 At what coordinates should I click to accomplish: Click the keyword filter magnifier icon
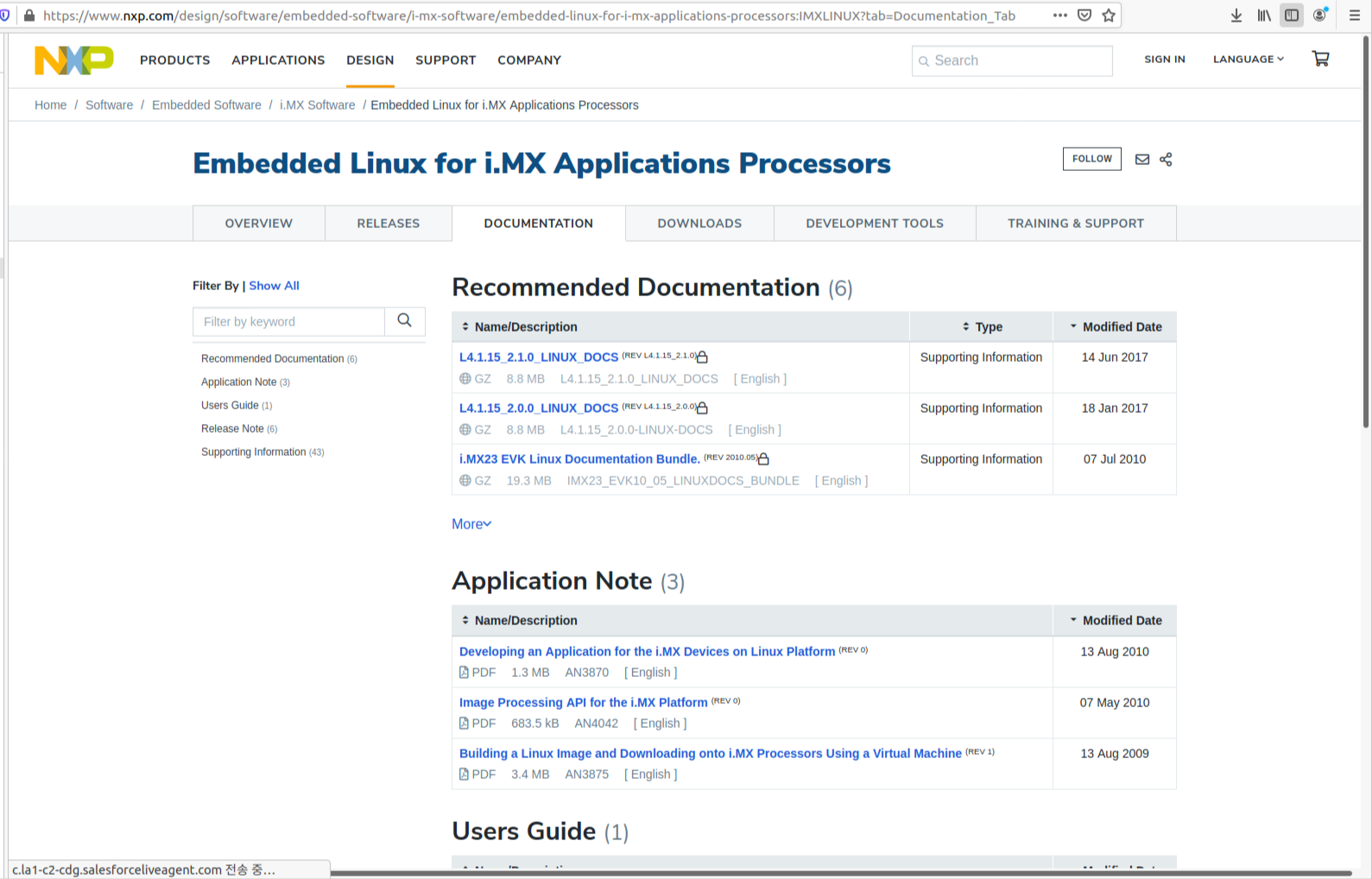(x=404, y=320)
